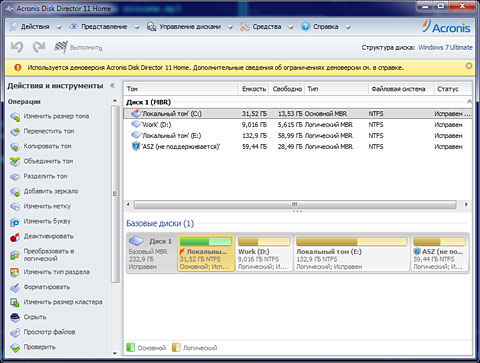Expand the dropdown arrow next to Средства
The width and height of the screenshot is (480, 363).
pos(290,27)
